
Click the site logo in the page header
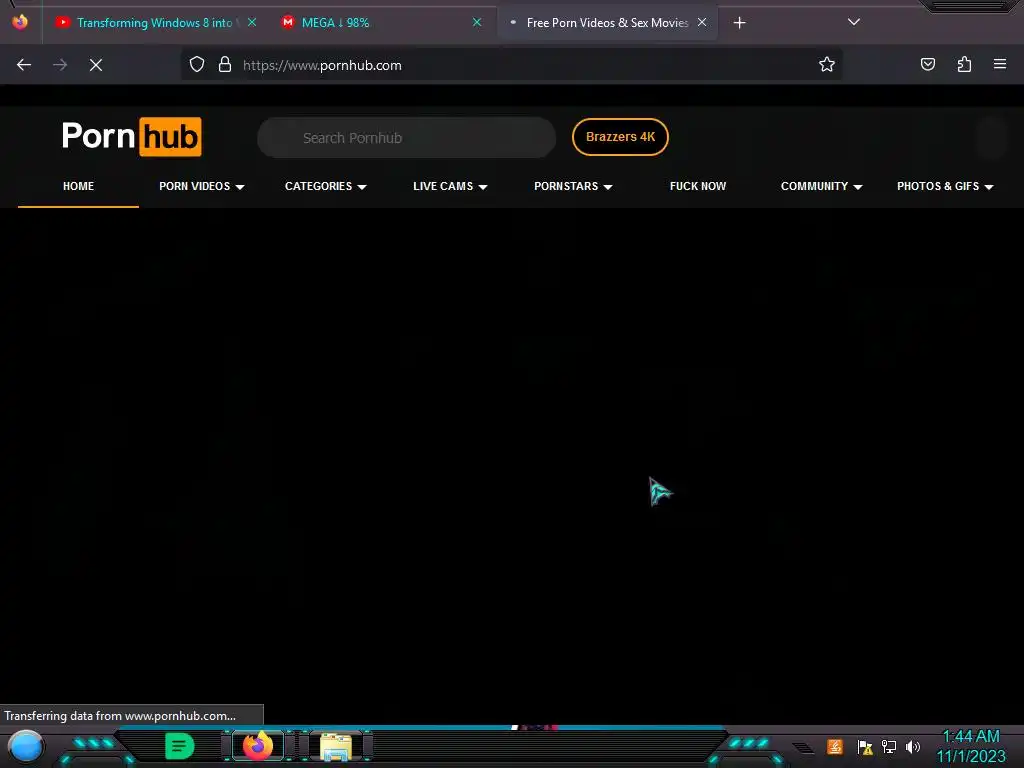pos(131,136)
